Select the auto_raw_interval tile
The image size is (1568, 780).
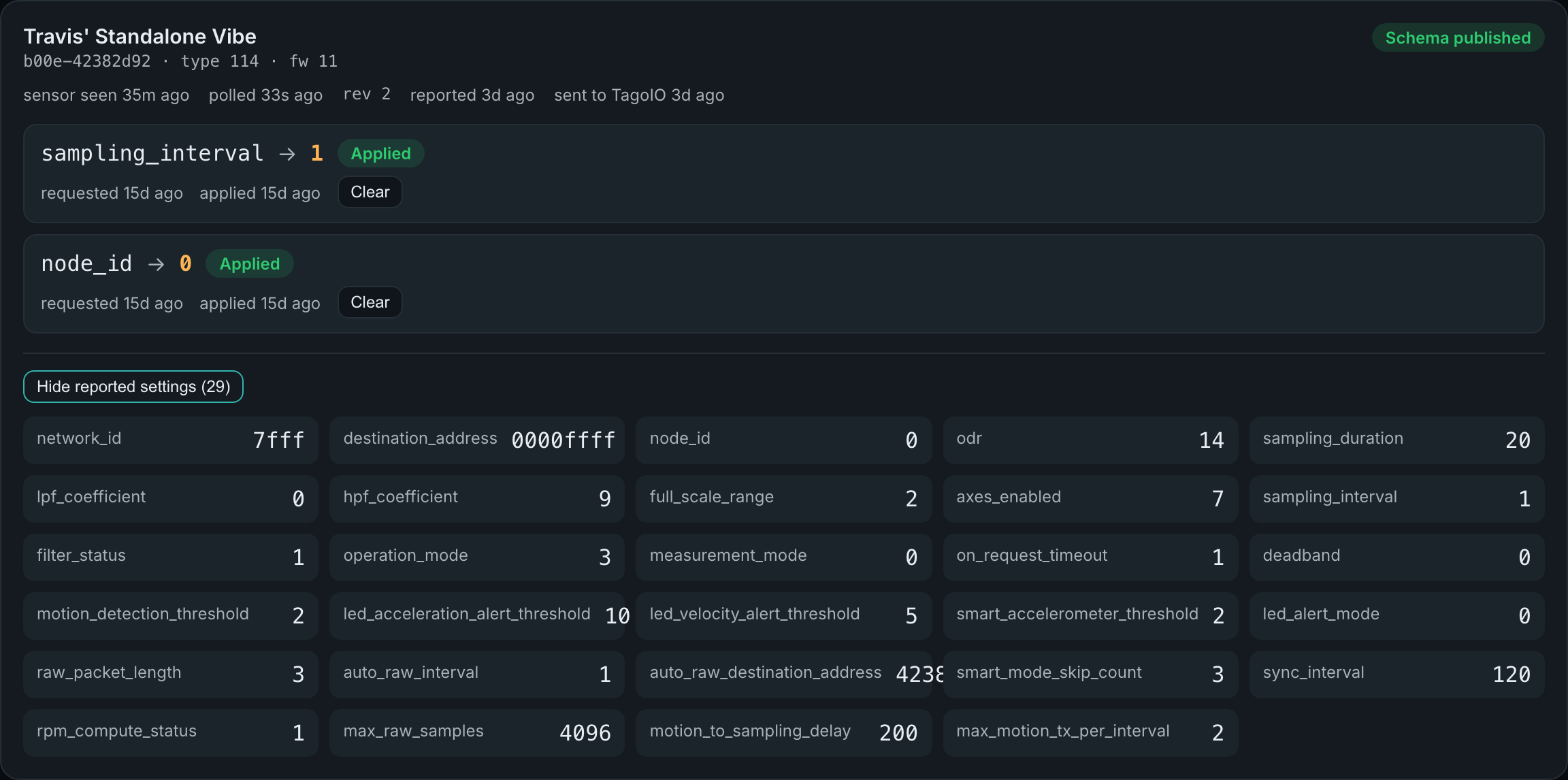[x=477, y=674]
